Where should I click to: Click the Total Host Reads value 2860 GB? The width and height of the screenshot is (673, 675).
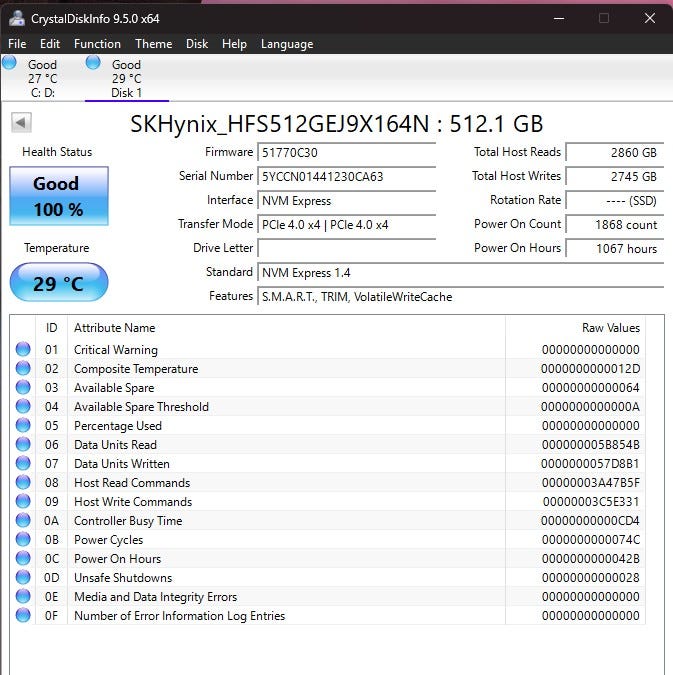pyautogui.click(x=615, y=153)
